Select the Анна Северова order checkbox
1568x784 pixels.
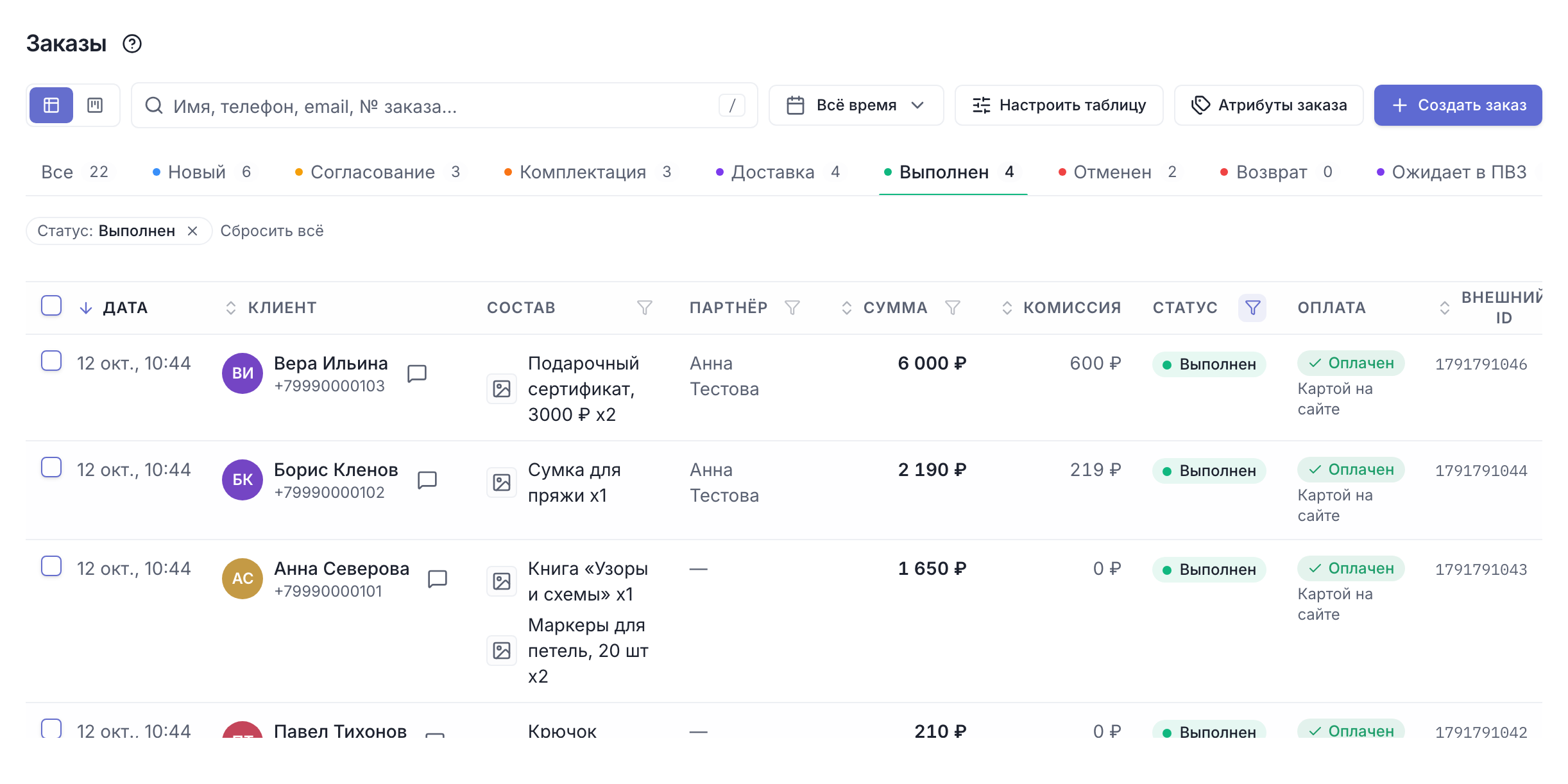pyautogui.click(x=51, y=566)
